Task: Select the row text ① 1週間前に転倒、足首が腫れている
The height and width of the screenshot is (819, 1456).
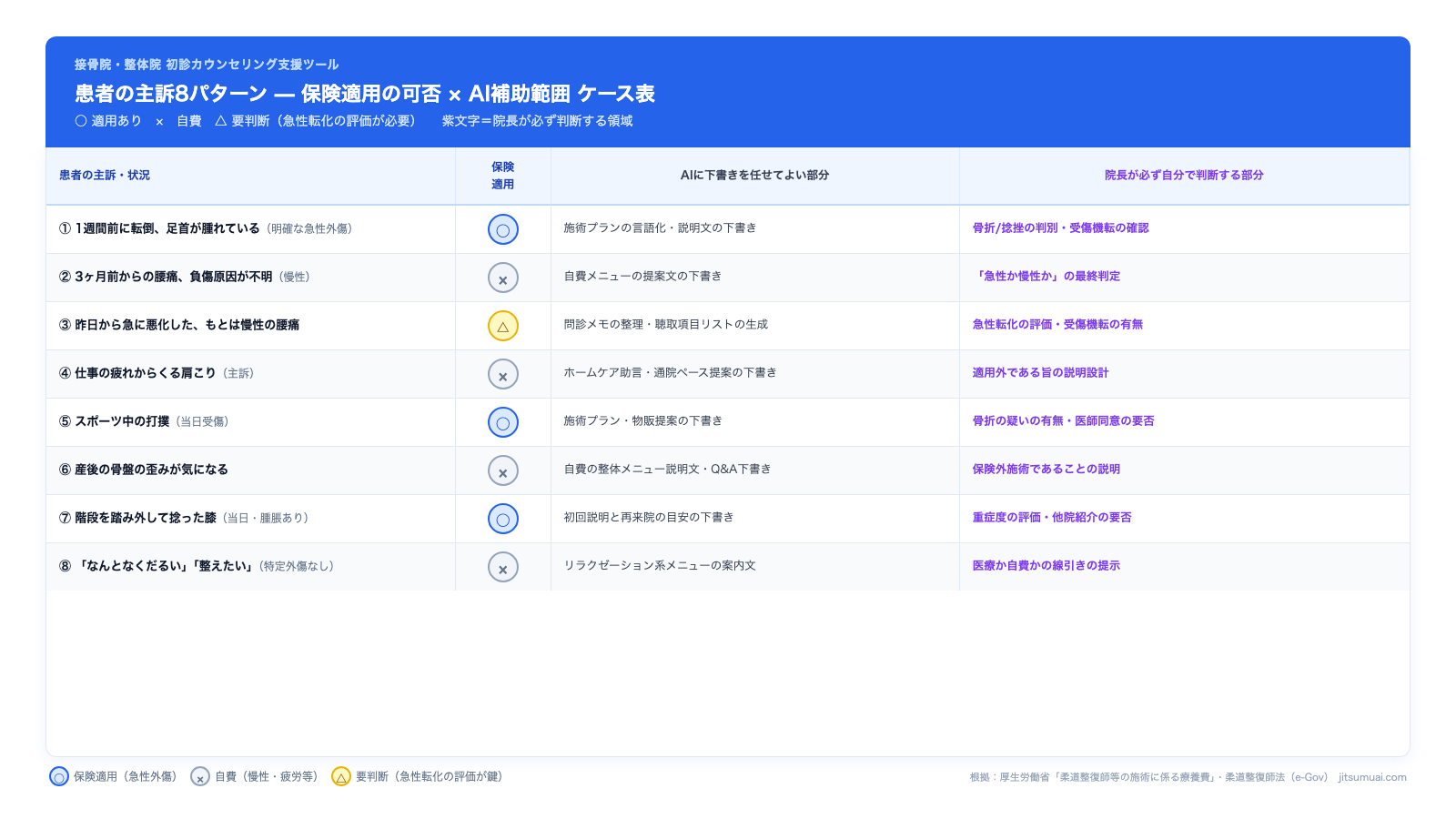Action: [x=159, y=228]
